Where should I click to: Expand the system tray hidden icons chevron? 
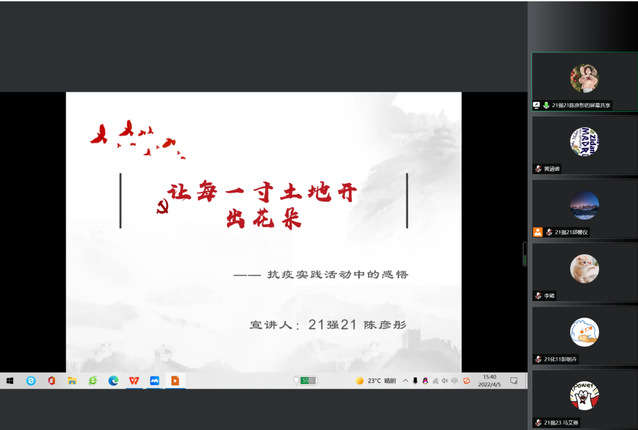click(x=403, y=381)
